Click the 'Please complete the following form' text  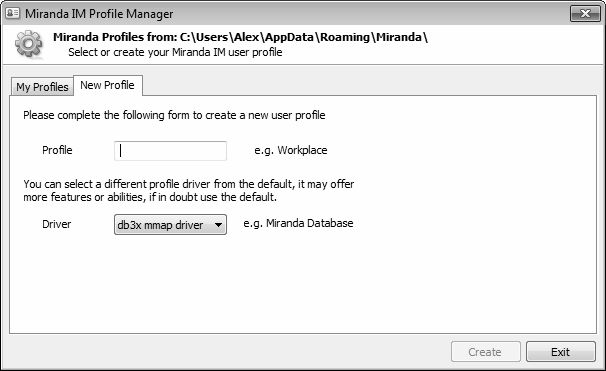[x=174, y=115]
